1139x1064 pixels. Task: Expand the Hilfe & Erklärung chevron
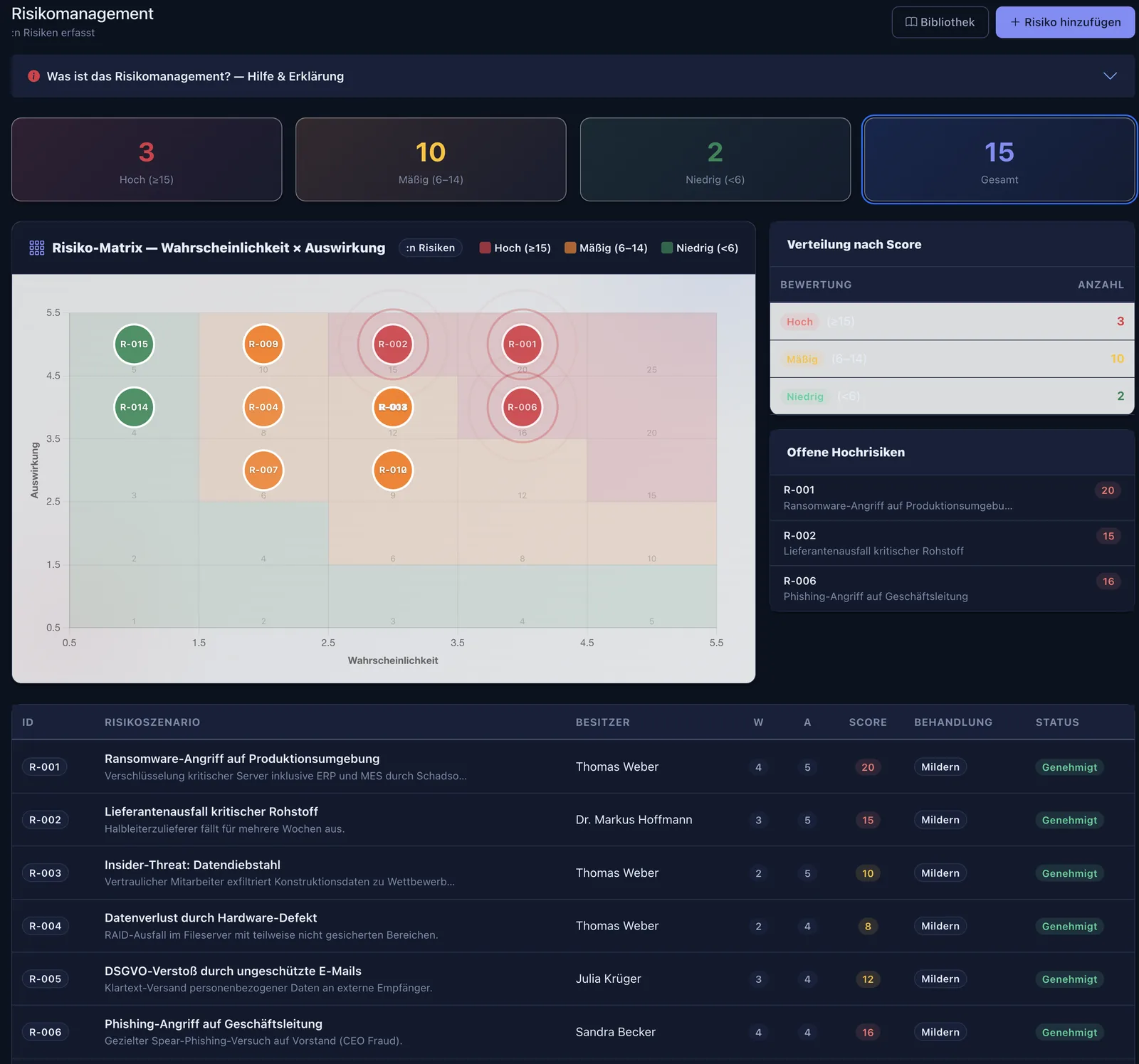coord(1110,76)
